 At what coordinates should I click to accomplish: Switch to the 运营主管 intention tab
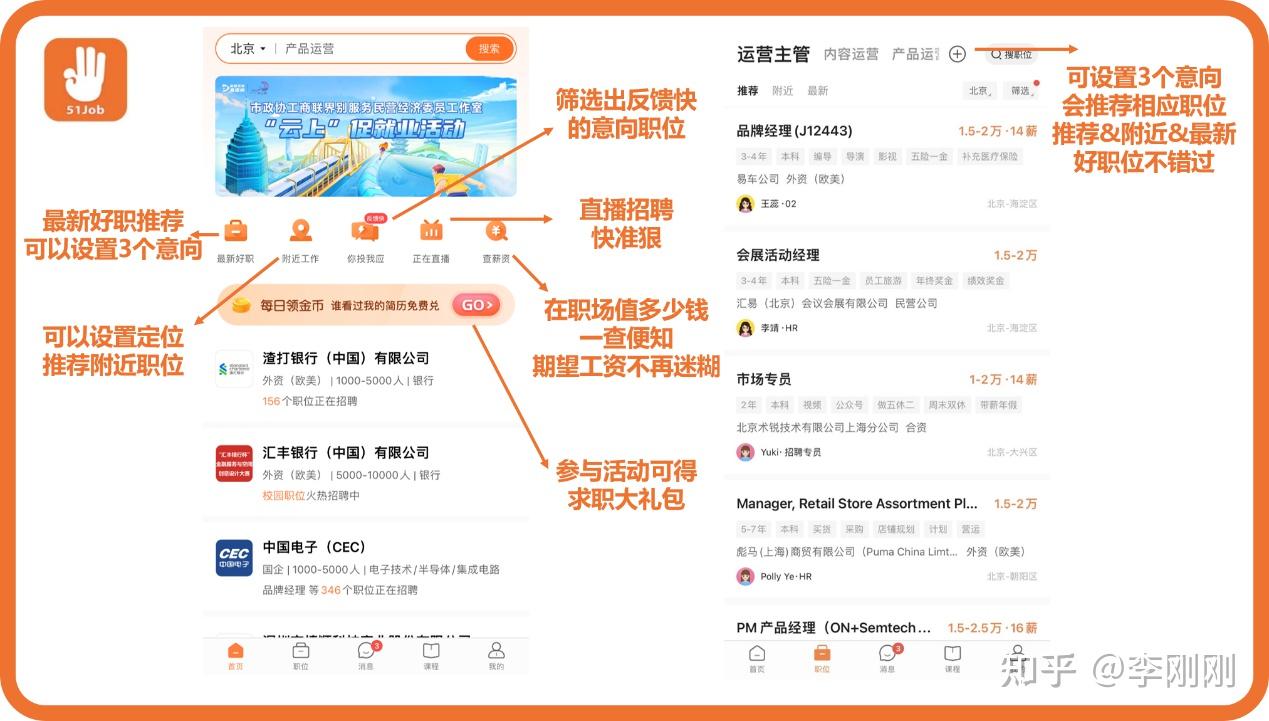(x=773, y=54)
